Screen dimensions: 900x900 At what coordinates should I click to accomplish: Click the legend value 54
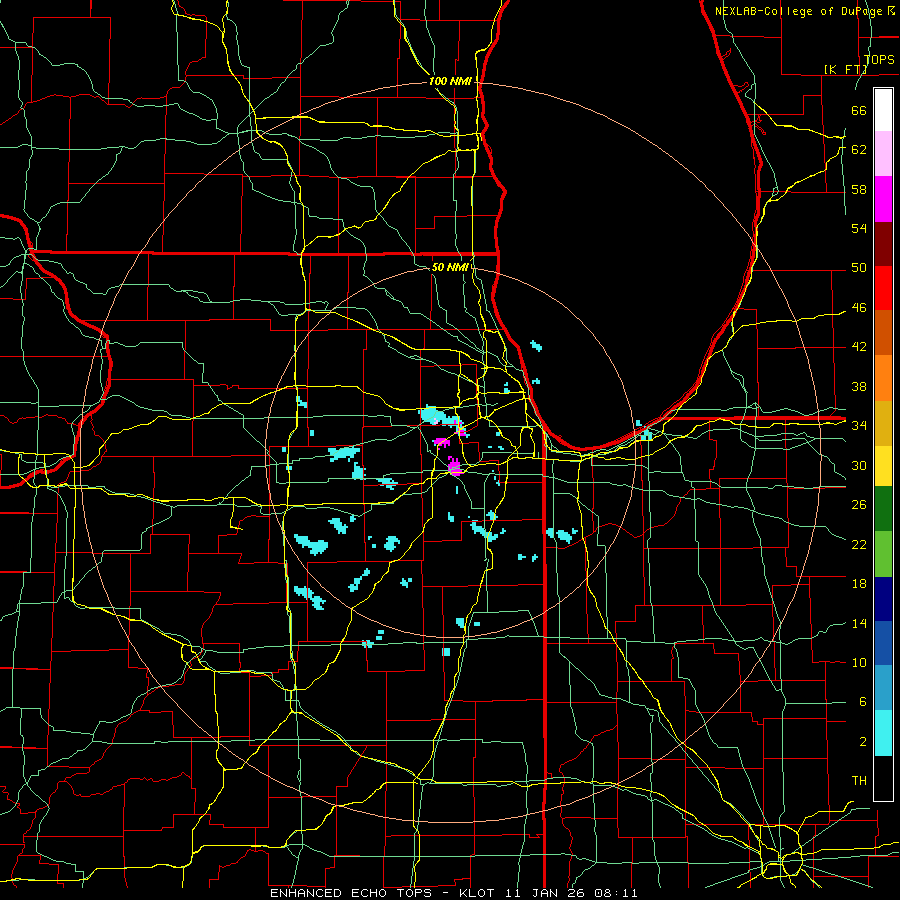pos(859,228)
